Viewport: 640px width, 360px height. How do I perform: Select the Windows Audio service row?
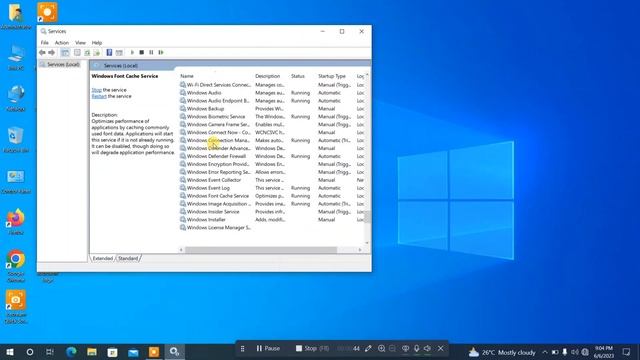(x=271, y=93)
